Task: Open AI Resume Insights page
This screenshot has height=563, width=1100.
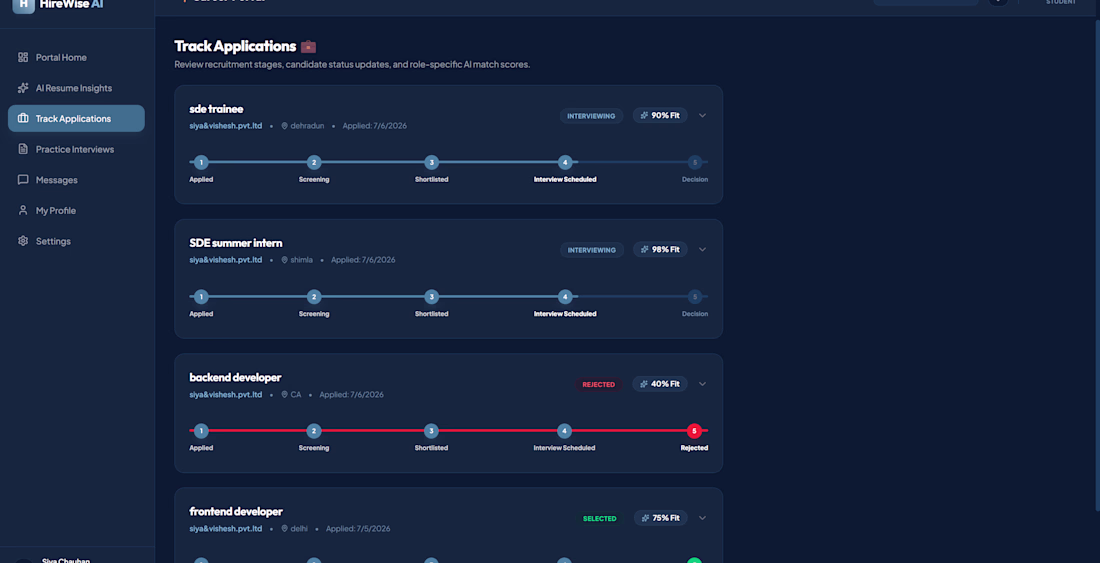Action: click(x=76, y=88)
